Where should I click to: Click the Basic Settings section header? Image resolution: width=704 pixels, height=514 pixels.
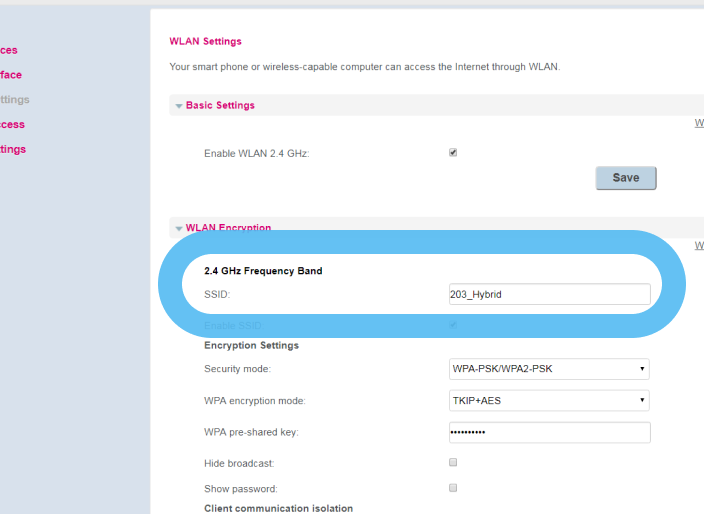coord(220,105)
